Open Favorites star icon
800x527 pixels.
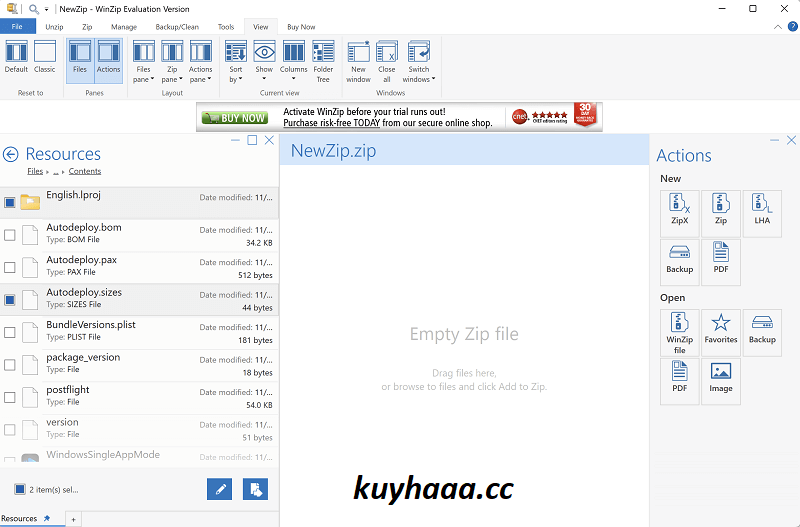pos(721,333)
